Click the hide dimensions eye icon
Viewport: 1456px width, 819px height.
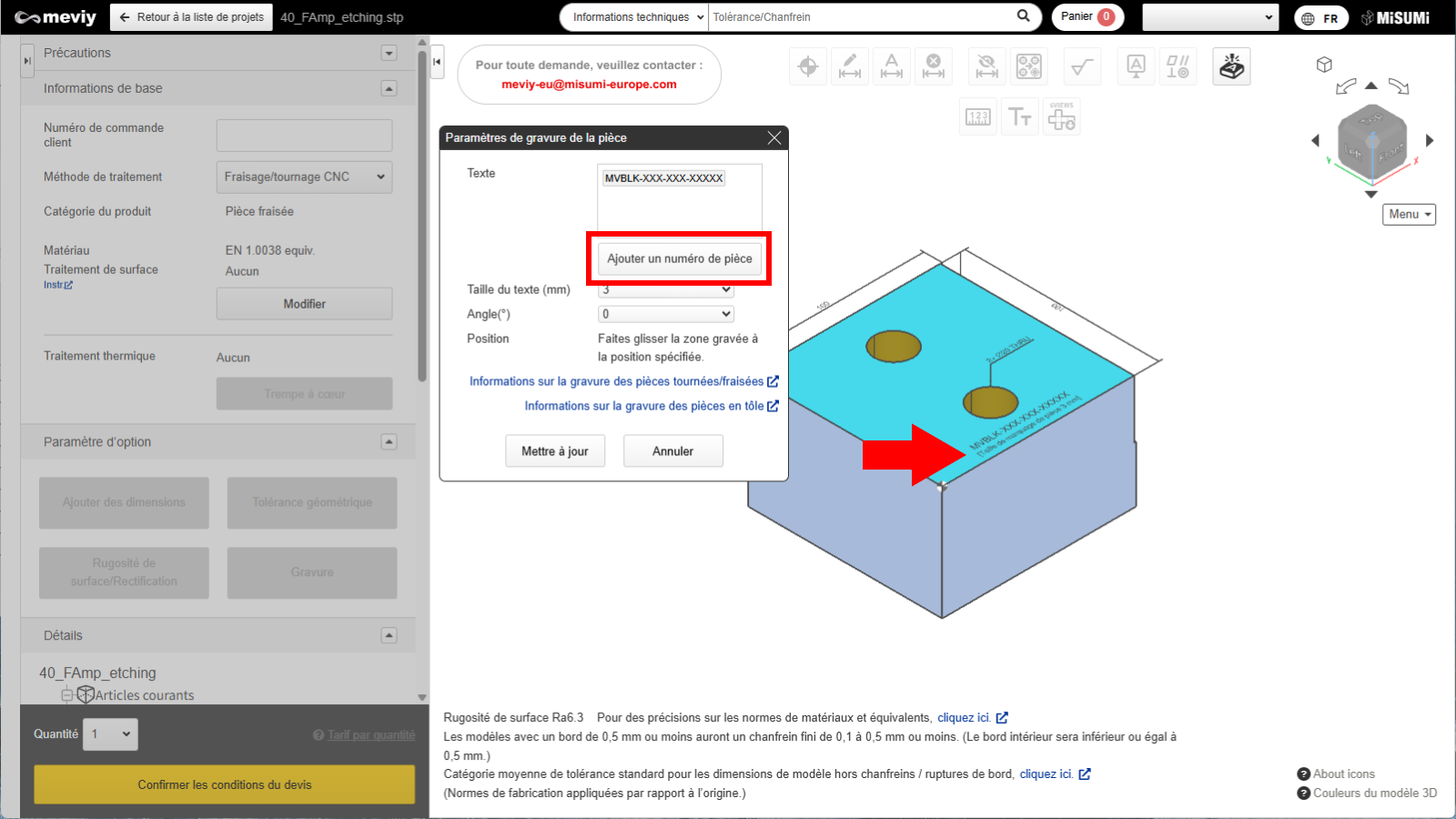pyautogui.click(x=986, y=66)
